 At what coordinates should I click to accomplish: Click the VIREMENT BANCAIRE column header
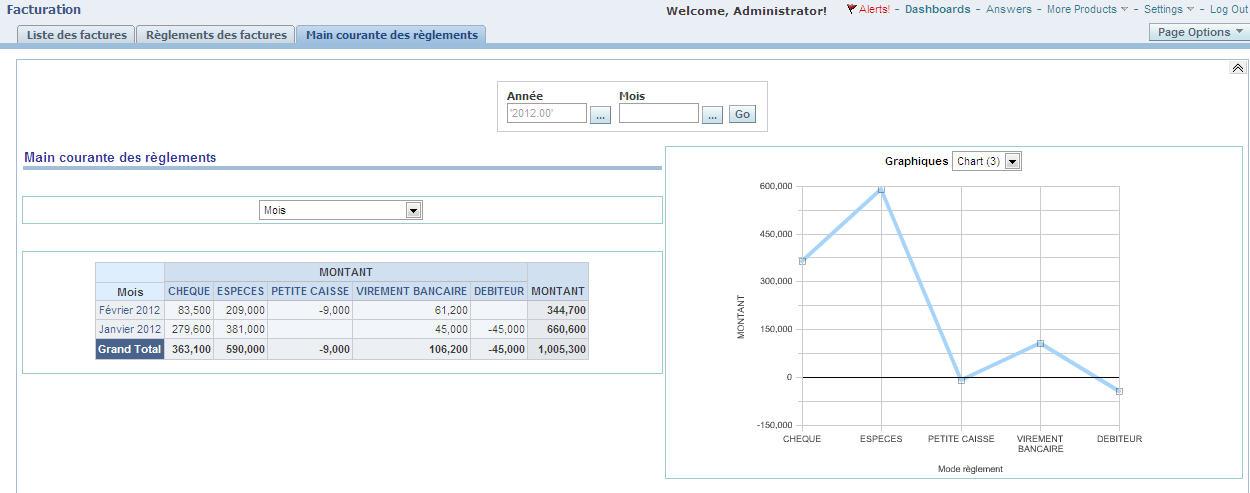point(412,291)
